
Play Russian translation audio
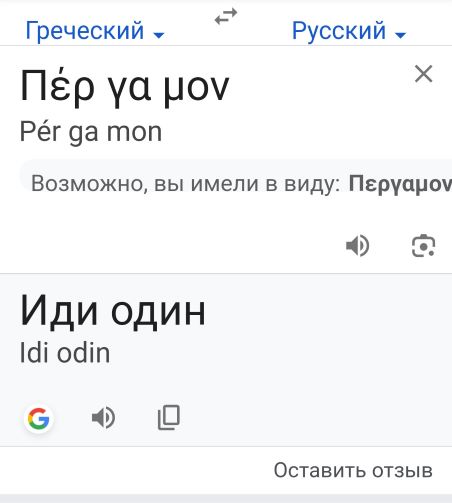pos(103,417)
